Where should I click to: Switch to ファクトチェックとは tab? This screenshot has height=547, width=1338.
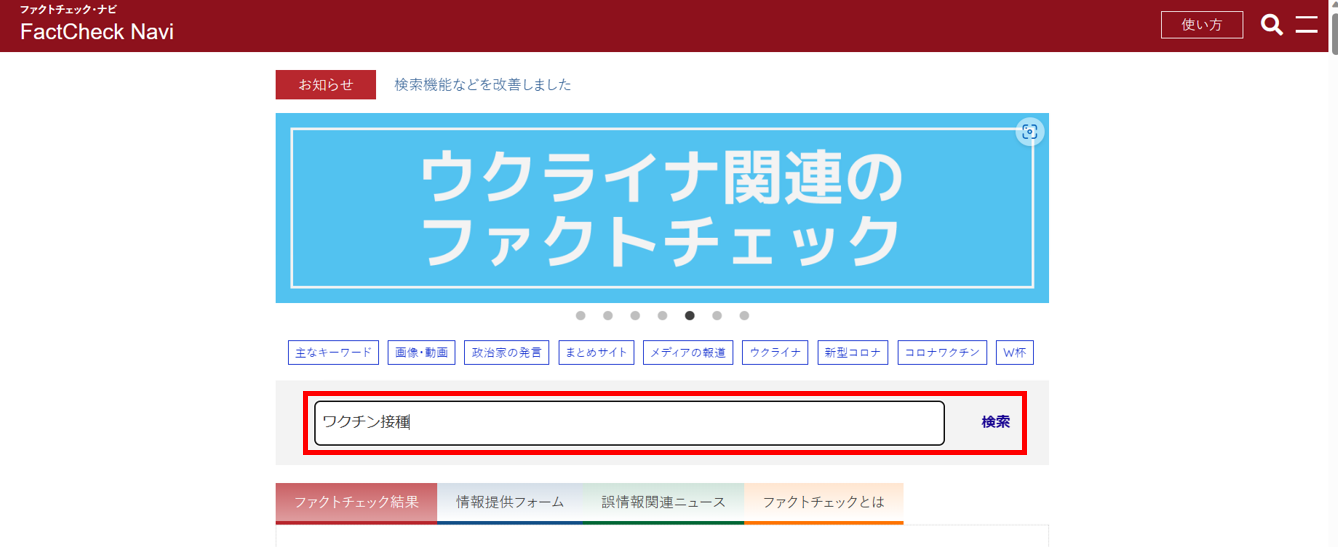tap(824, 503)
